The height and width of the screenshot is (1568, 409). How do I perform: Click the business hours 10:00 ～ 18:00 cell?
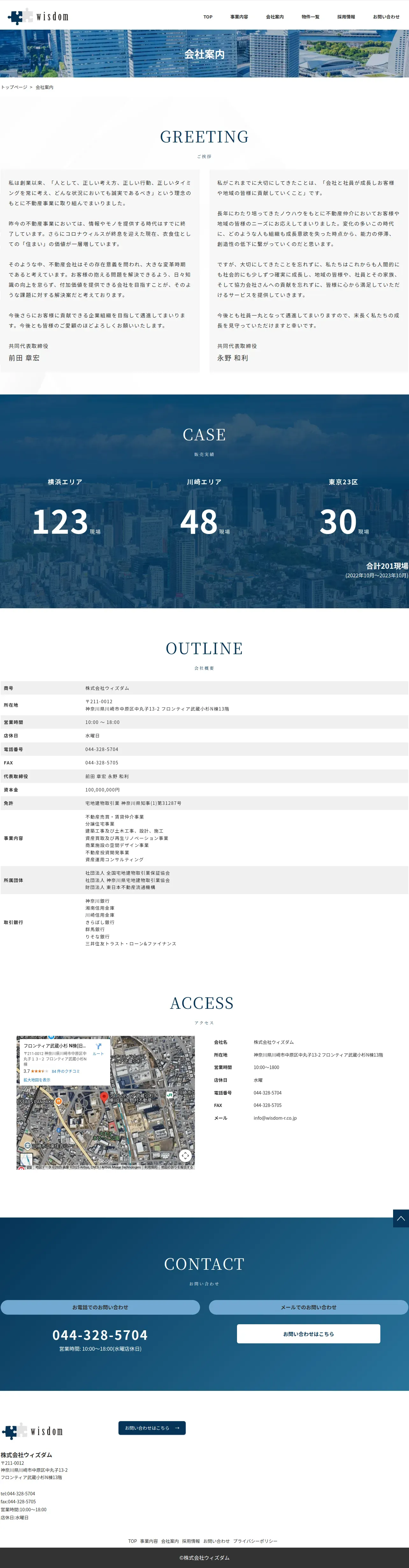pos(102,723)
